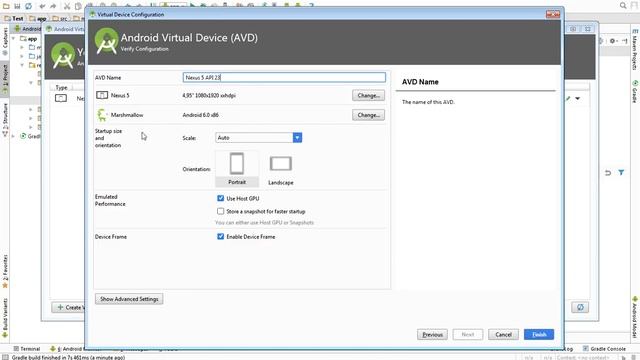Open the Favorites side tab
Viewport: 640px width, 360px height.
tap(5, 271)
